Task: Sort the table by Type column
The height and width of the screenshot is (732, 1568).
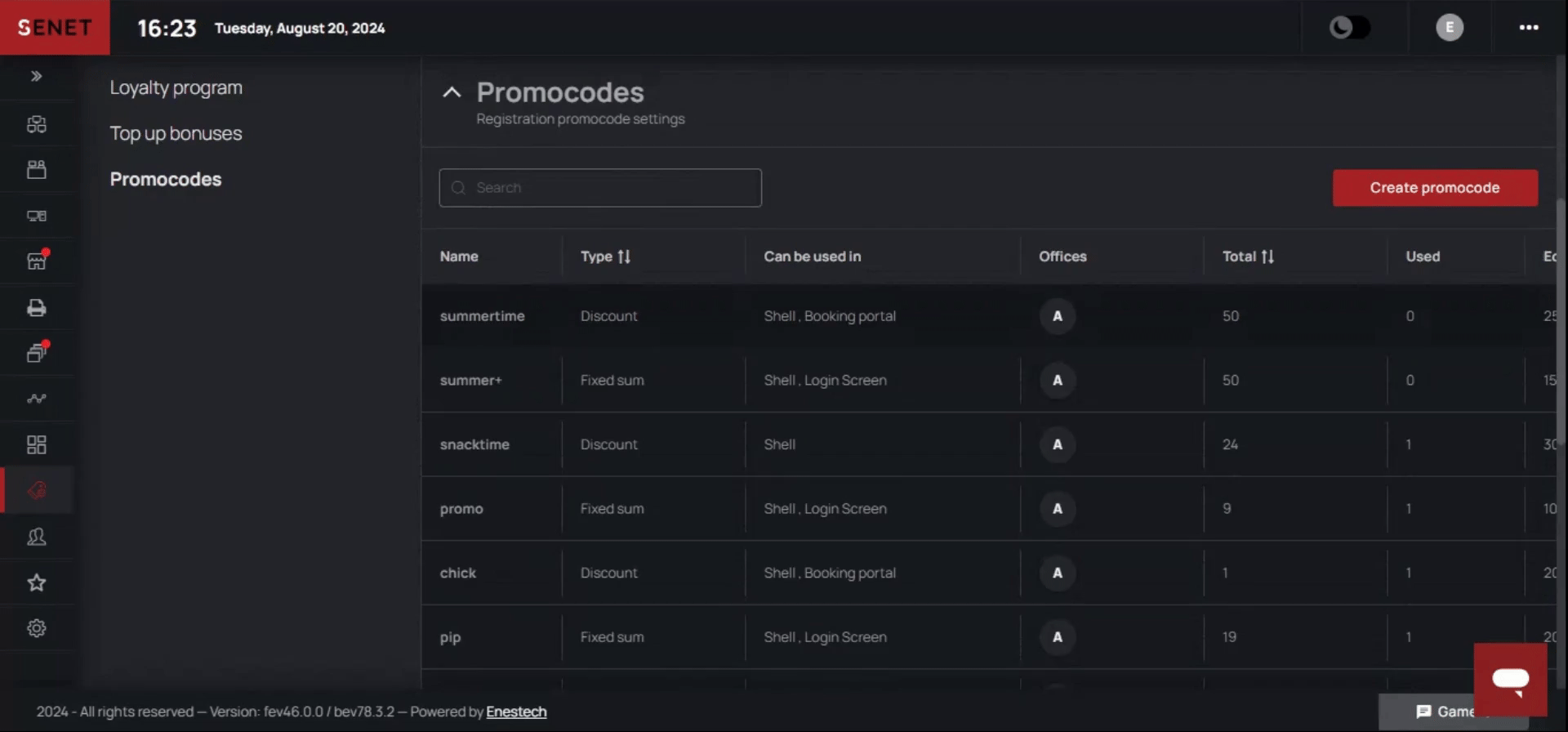Action: click(x=624, y=257)
